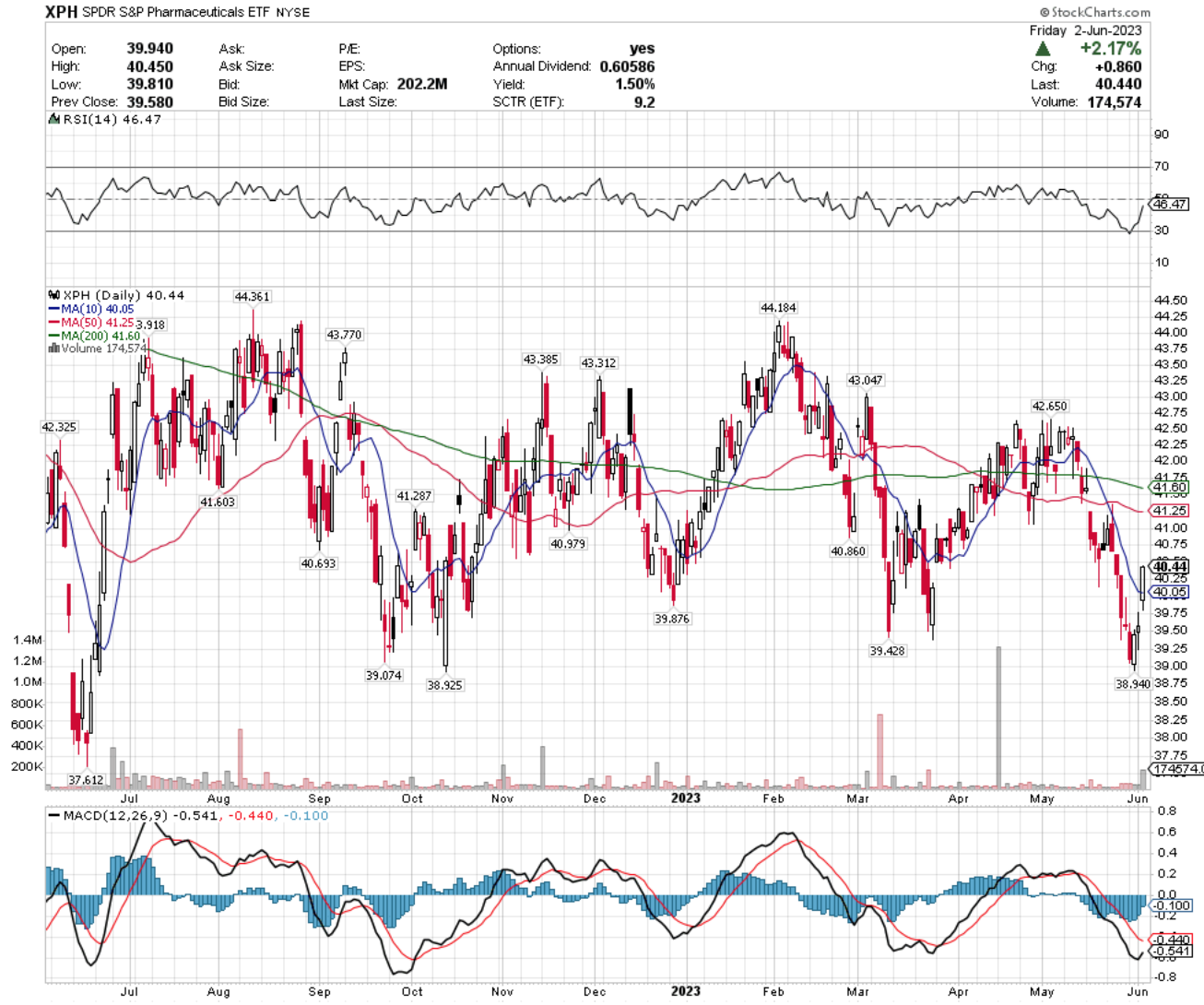Click the Yield value 1.50%
Screen dimensions: 1204x1005
pyautogui.click(x=635, y=84)
